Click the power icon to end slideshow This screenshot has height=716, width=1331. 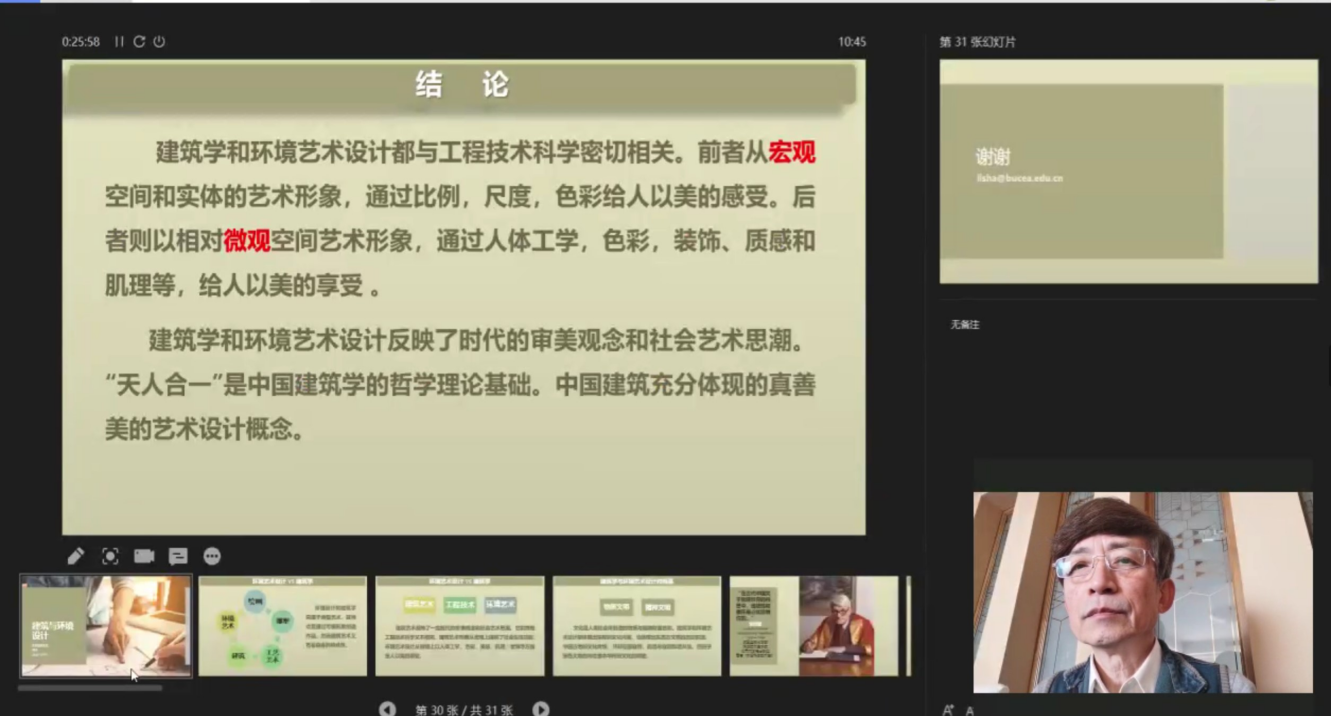[x=159, y=42]
